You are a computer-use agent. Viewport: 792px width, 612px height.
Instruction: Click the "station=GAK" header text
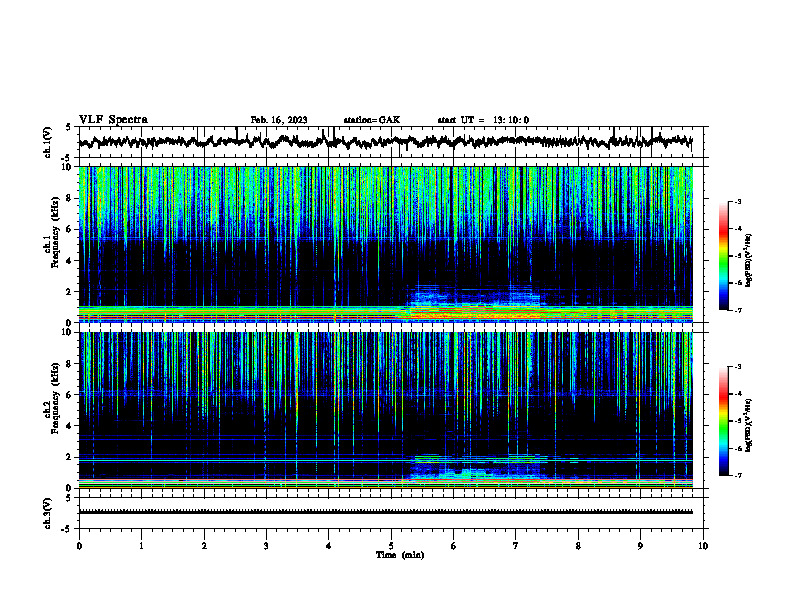coord(372,120)
